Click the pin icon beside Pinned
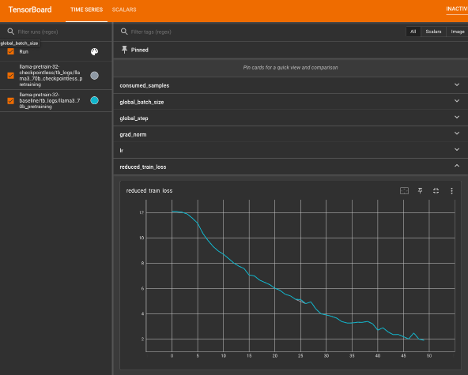The width and height of the screenshot is (468, 375). point(124,50)
